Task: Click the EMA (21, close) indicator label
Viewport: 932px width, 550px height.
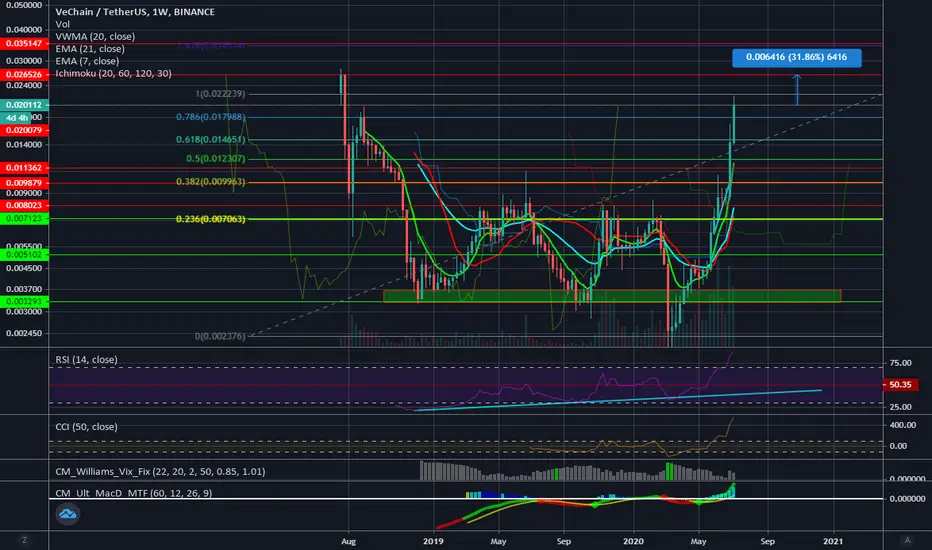Action: pyautogui.click(x=90, y=49)
